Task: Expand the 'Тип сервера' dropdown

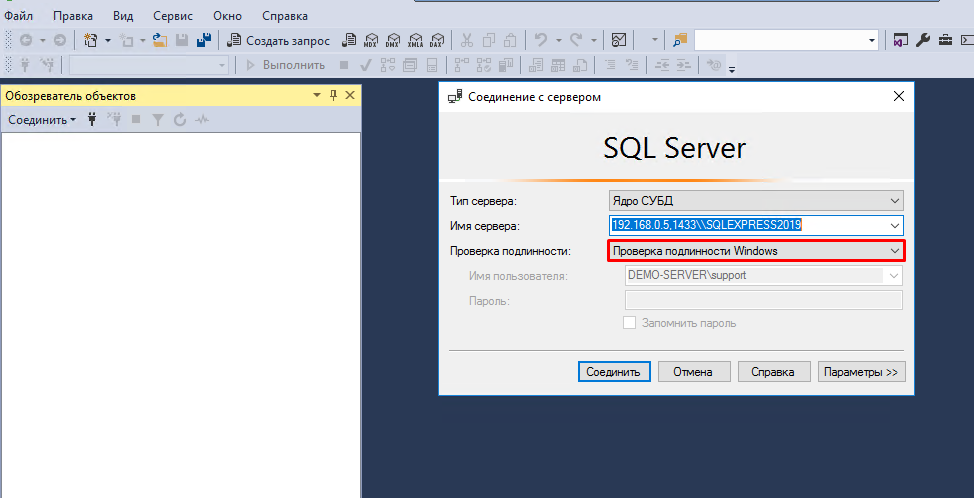Action: pos(894,201)
